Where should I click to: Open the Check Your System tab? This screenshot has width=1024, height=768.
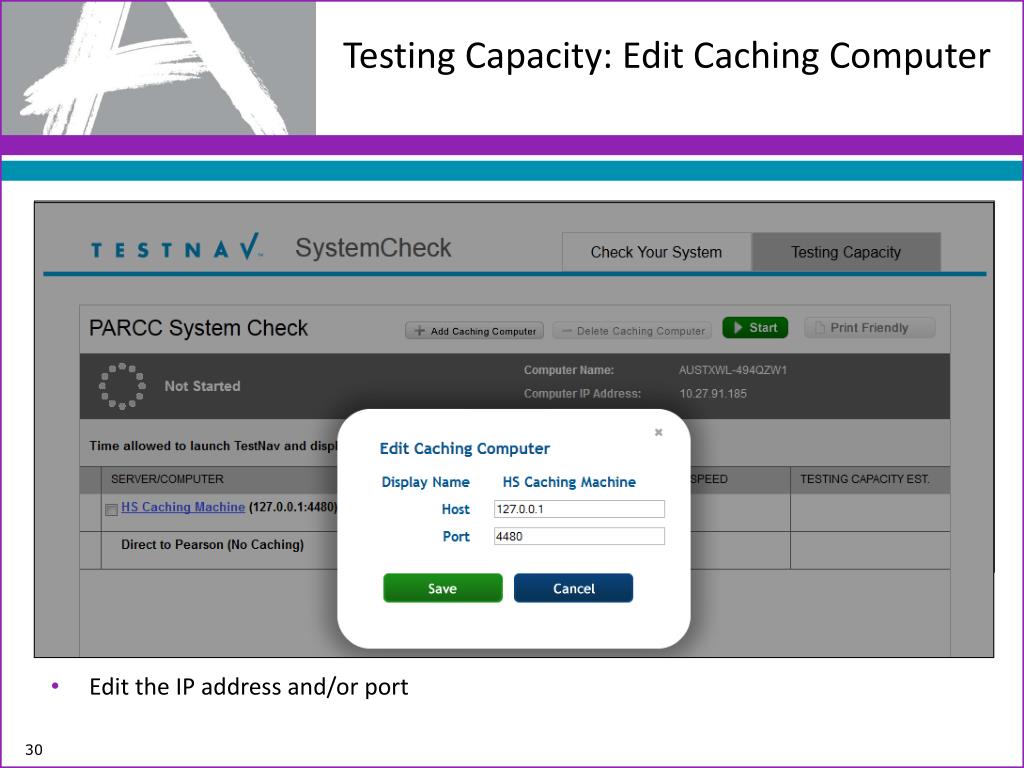[x=656, y=252]
